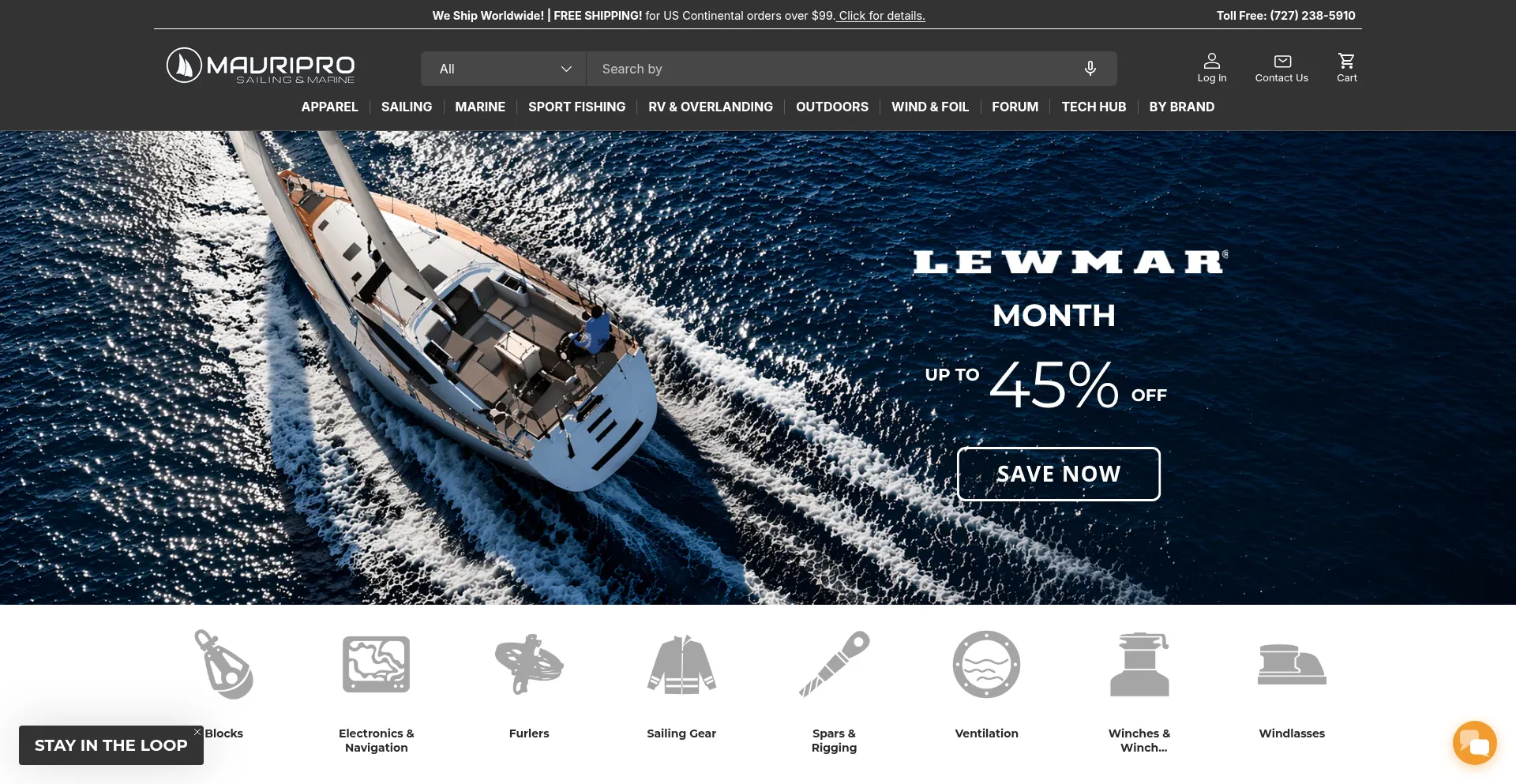Click the LEWMAR logo on the banner

1071,262
